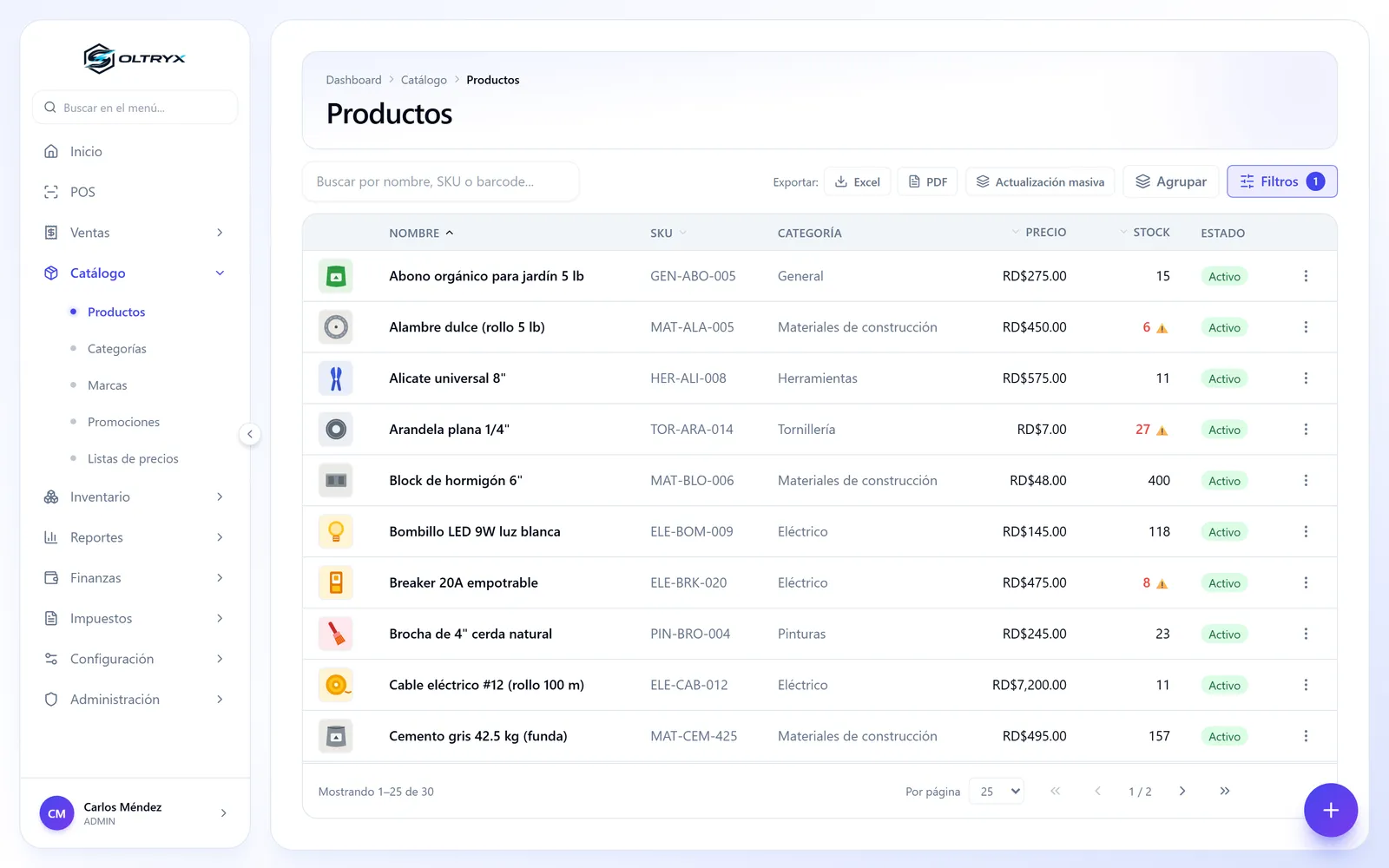Select Categorías under Catálogo
Screen dimensions: 1389x868
click(117, 349)
